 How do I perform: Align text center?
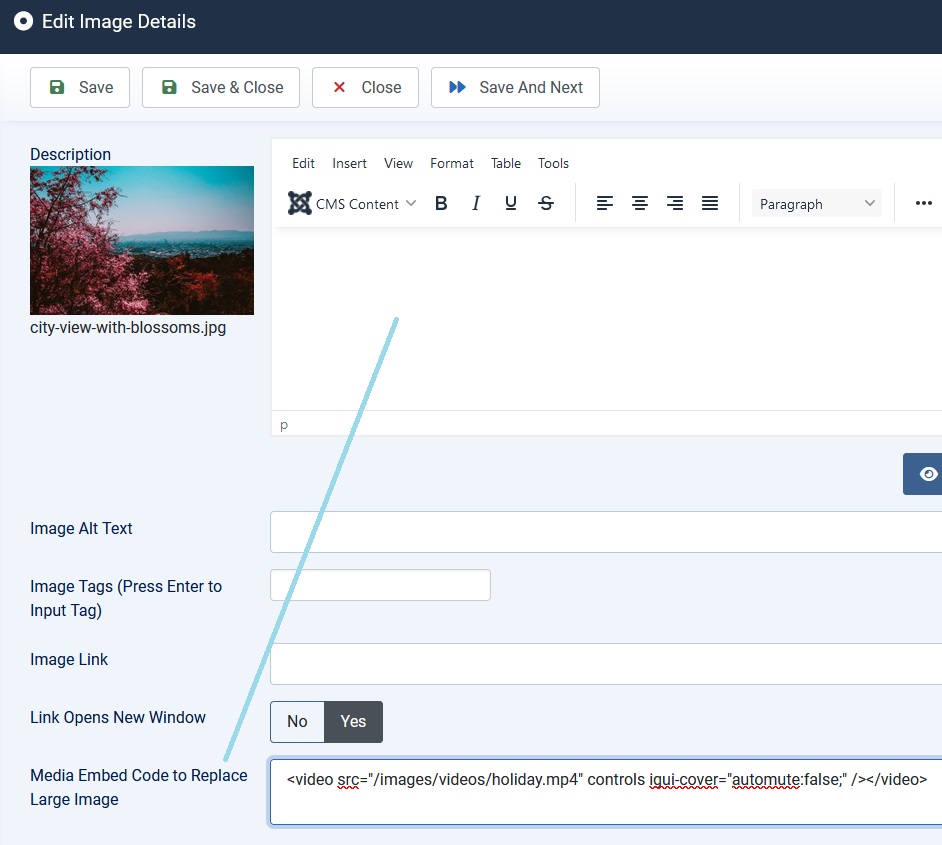coord(640,204)
